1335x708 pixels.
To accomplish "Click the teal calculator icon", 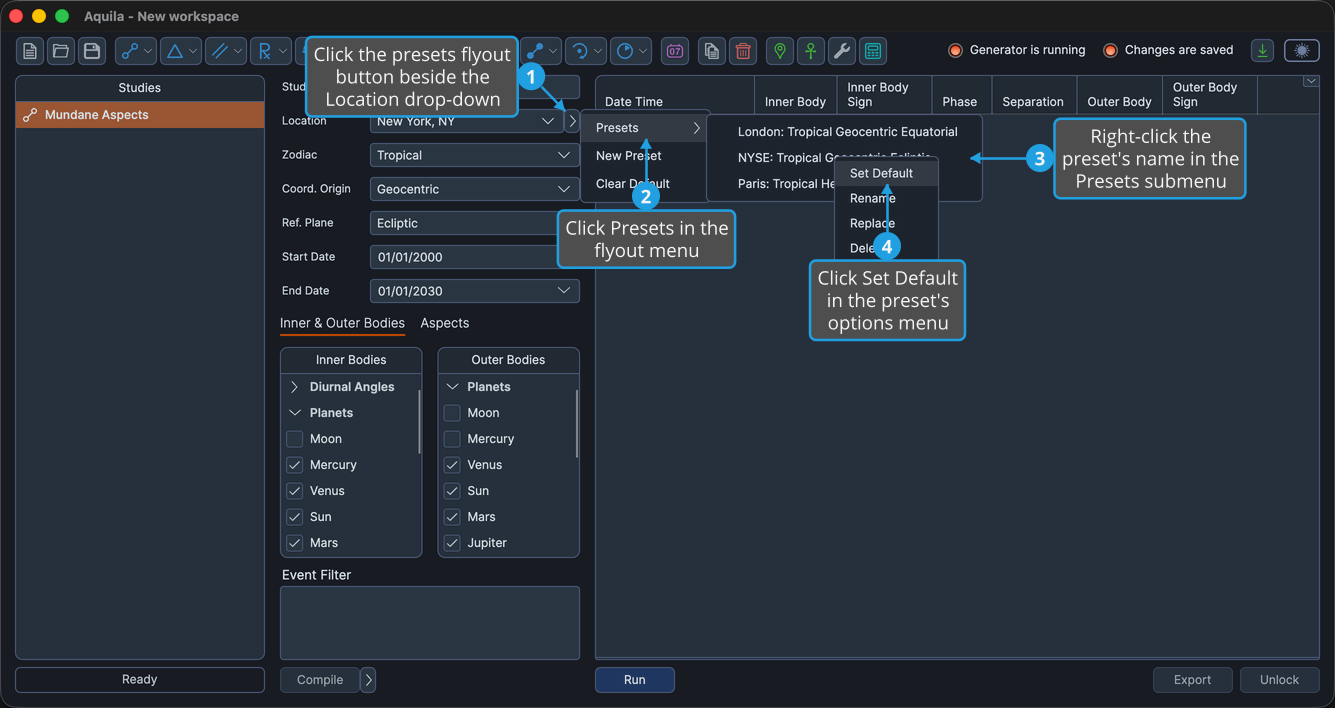I will (873, 51).
